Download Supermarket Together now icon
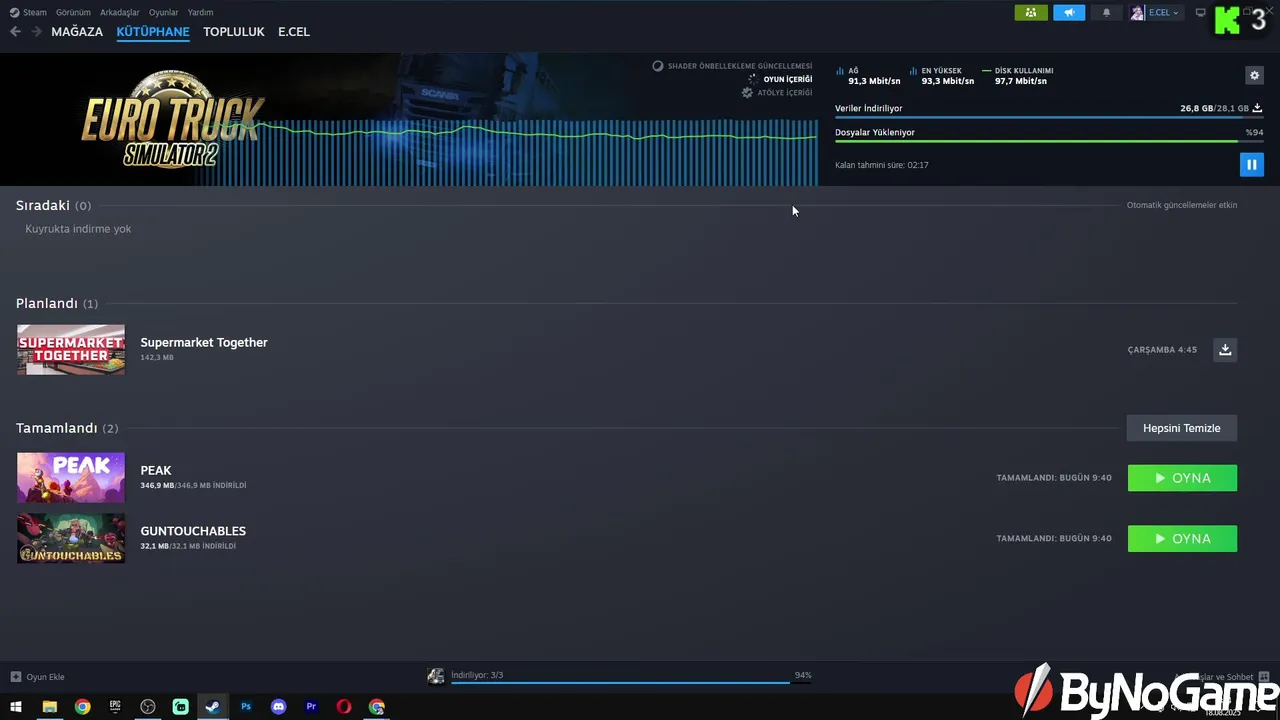The width and height of the screenshot is (1280, 720). [1225, 349]
